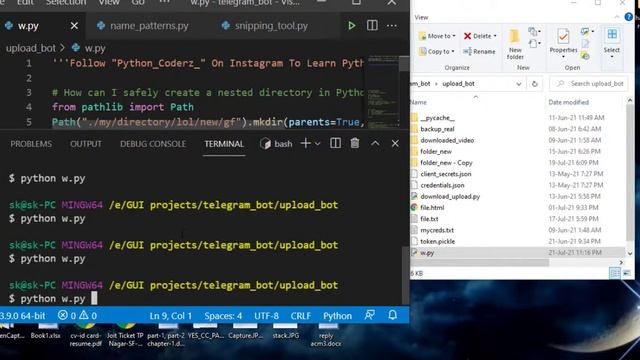Open the OUTPUT panel tab
This screenshot has width=640, height=360.
pyautogui.click(x=85, y=144)
